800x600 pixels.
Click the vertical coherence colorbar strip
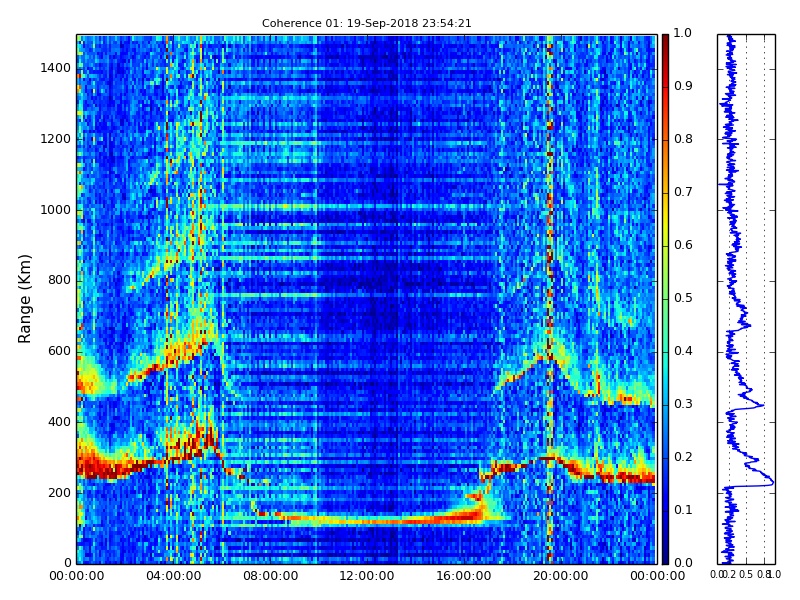(665, 299)
